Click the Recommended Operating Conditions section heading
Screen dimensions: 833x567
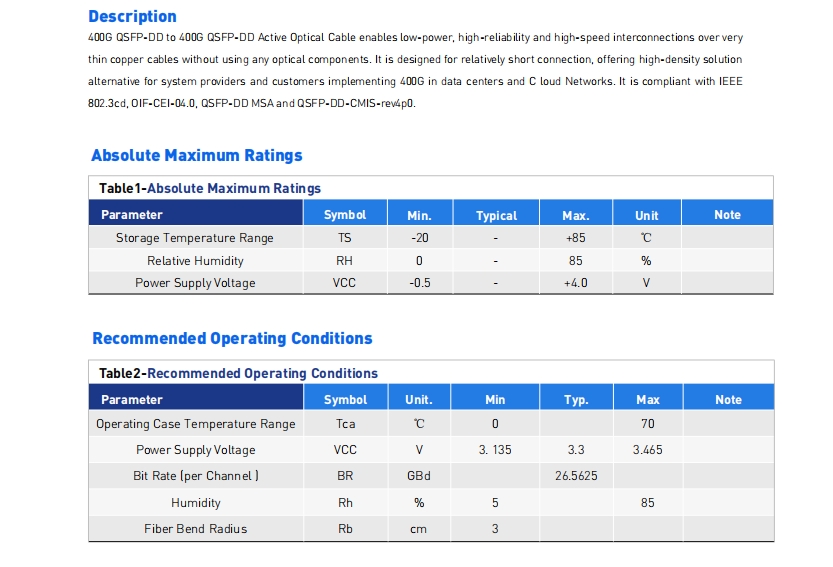point(232,338)
